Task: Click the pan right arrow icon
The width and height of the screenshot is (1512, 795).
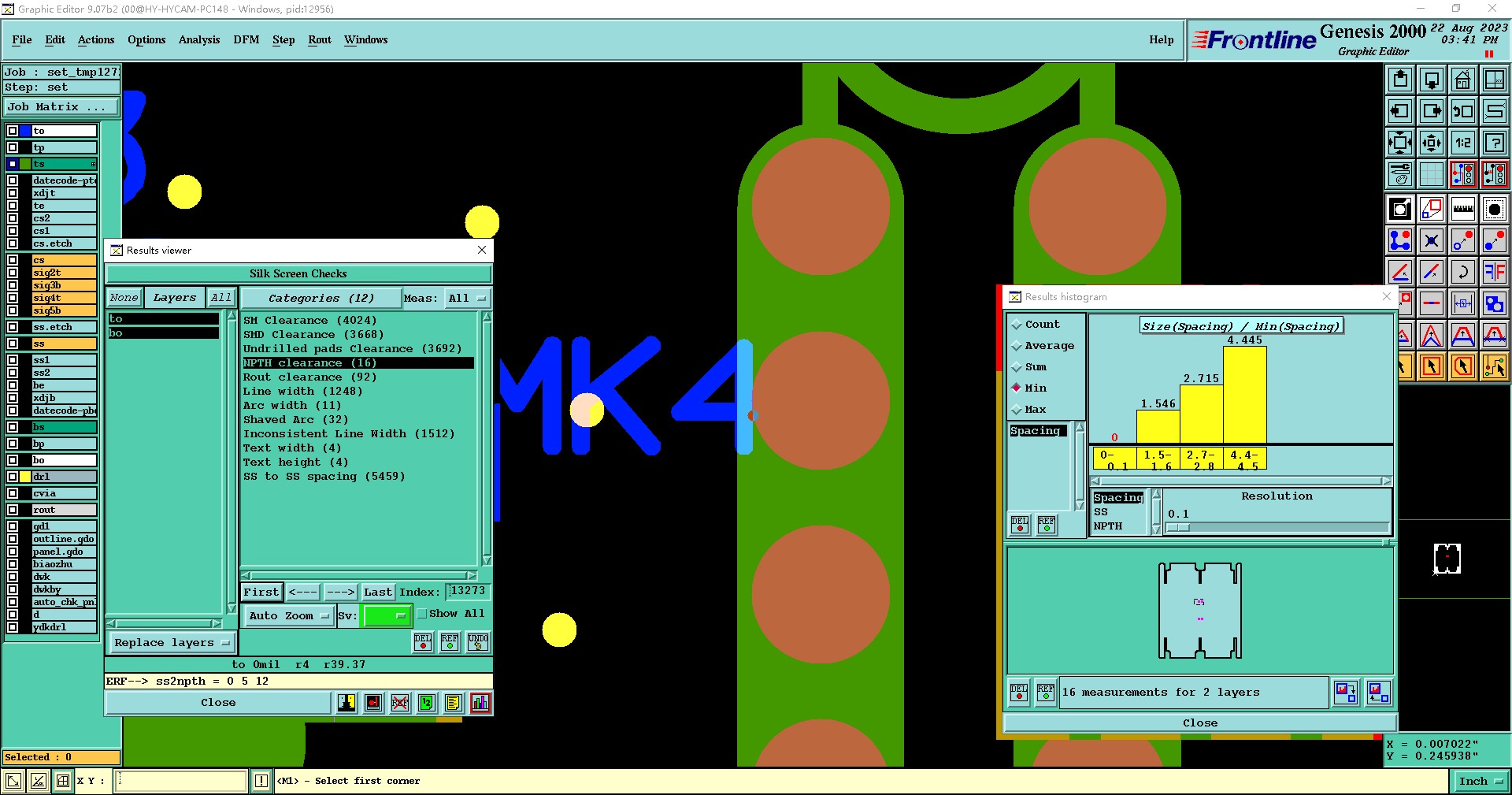Action: pyautogui.click(x=1432, y=111)
